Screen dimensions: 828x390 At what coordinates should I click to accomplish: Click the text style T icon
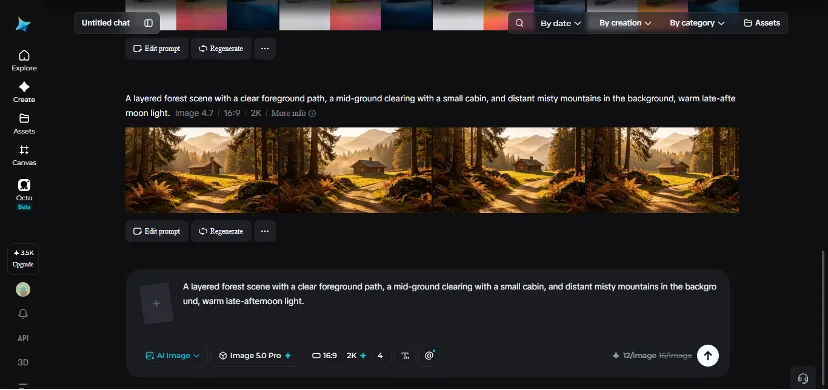[x=406, y=356]
